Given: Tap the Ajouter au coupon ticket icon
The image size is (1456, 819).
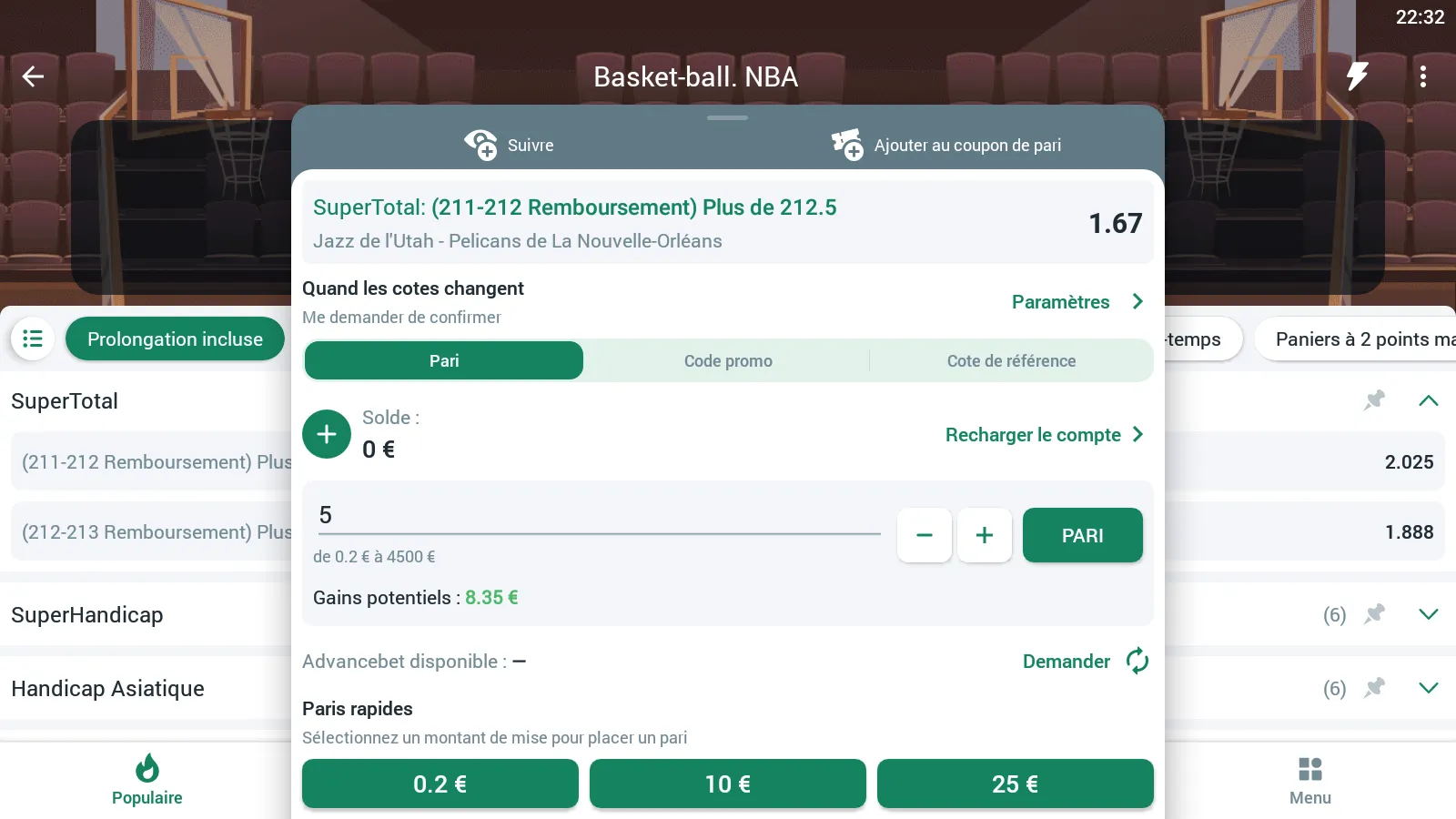Looking at the screenshot, I should [847, 145].
